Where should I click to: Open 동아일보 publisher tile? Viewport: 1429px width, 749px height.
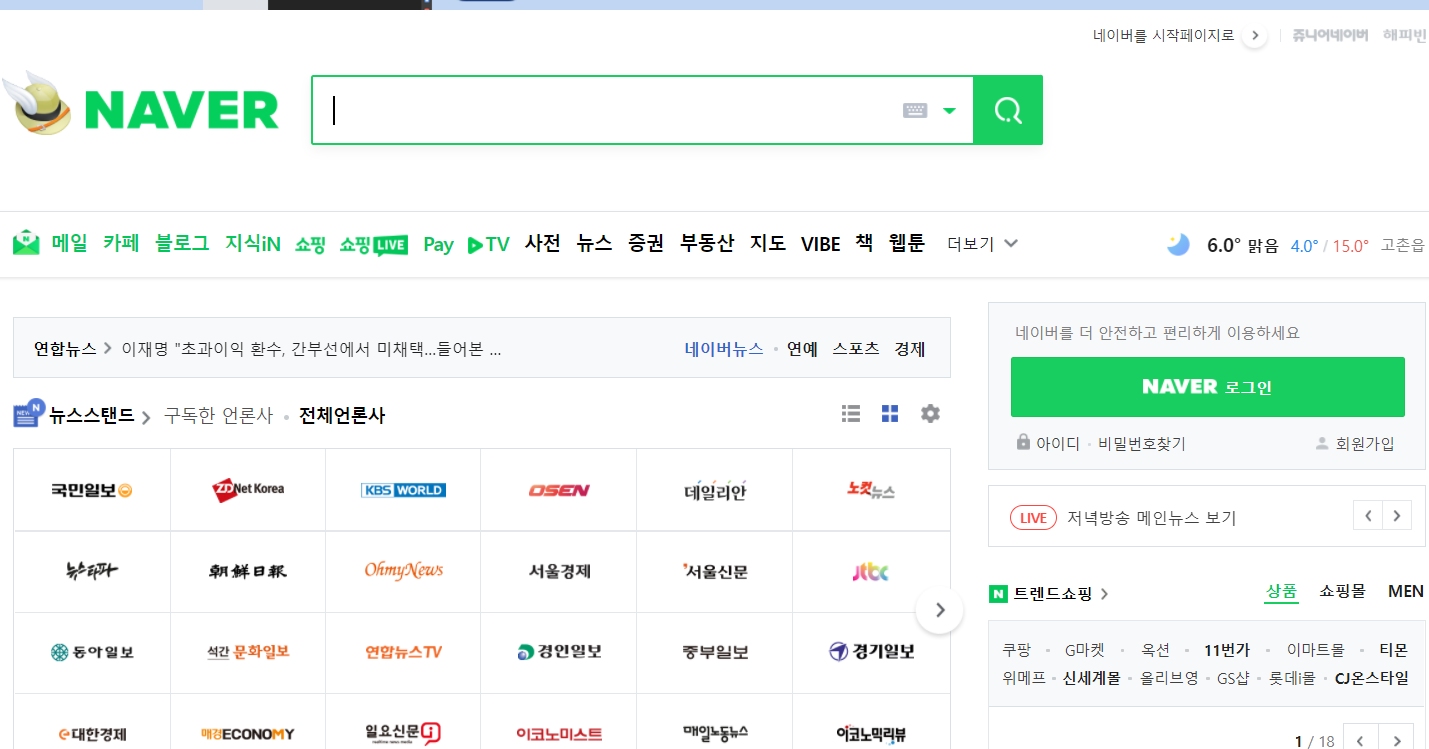pos(92,652)
